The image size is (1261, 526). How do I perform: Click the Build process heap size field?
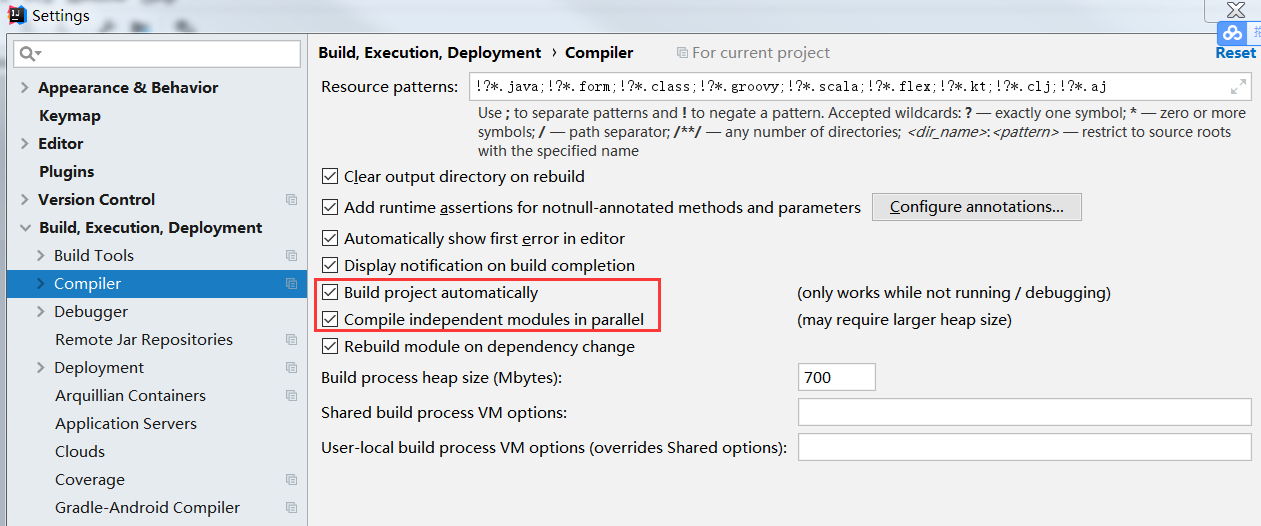click(x=837, y=377)
